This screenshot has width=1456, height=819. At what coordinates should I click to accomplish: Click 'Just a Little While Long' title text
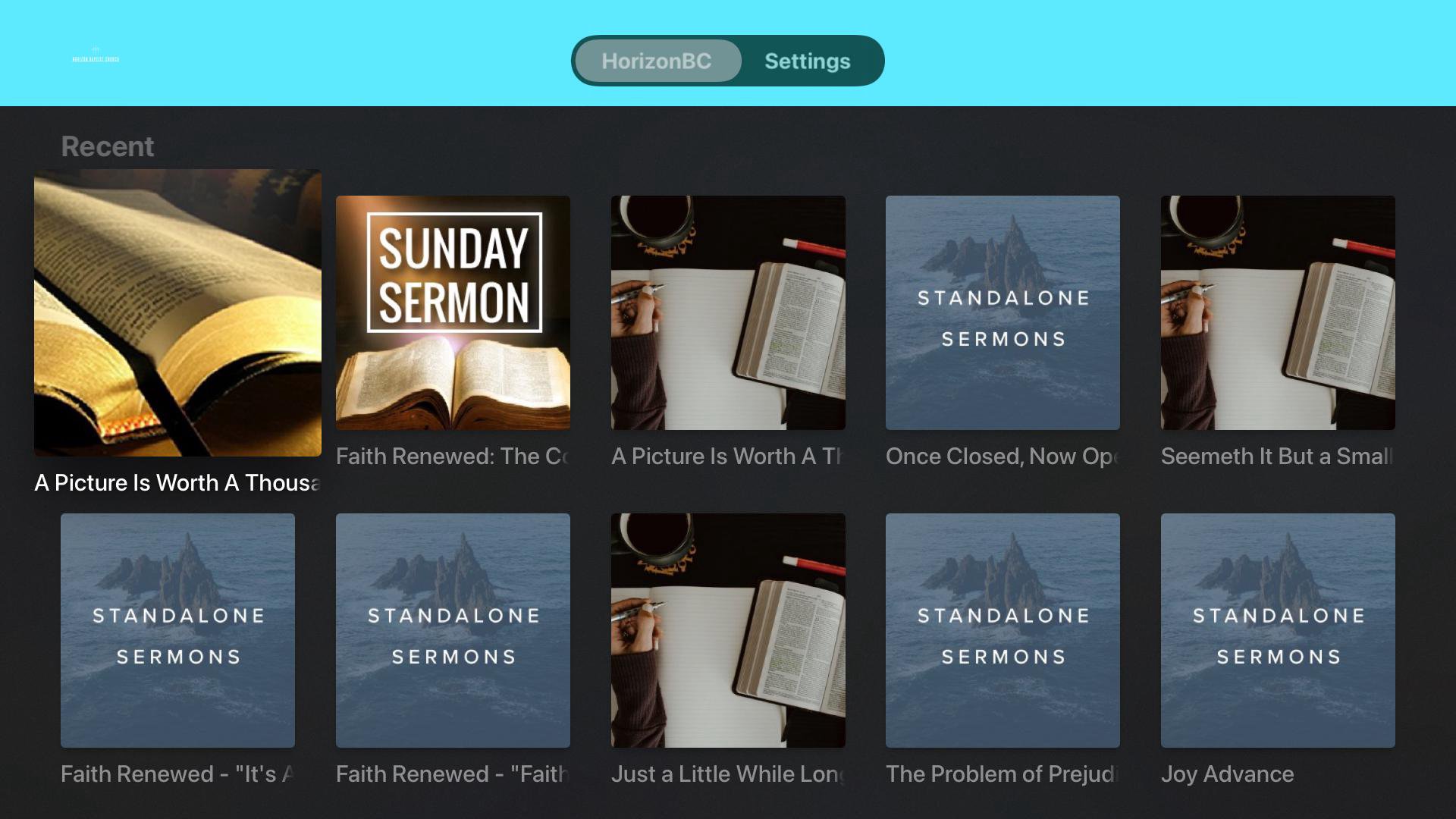click(x=728, y=773)
